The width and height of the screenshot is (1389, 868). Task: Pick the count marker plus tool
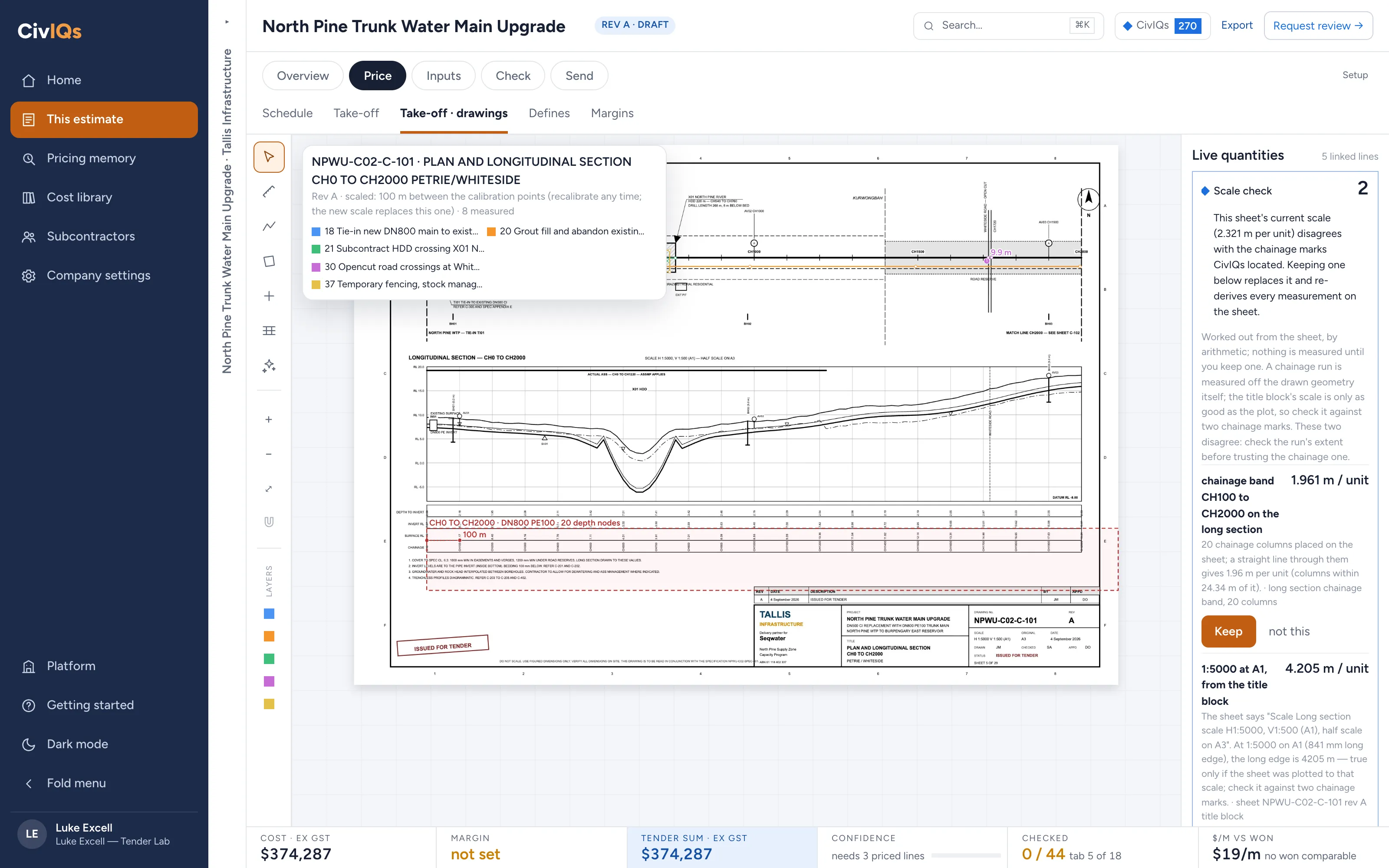tap(269, 296)
